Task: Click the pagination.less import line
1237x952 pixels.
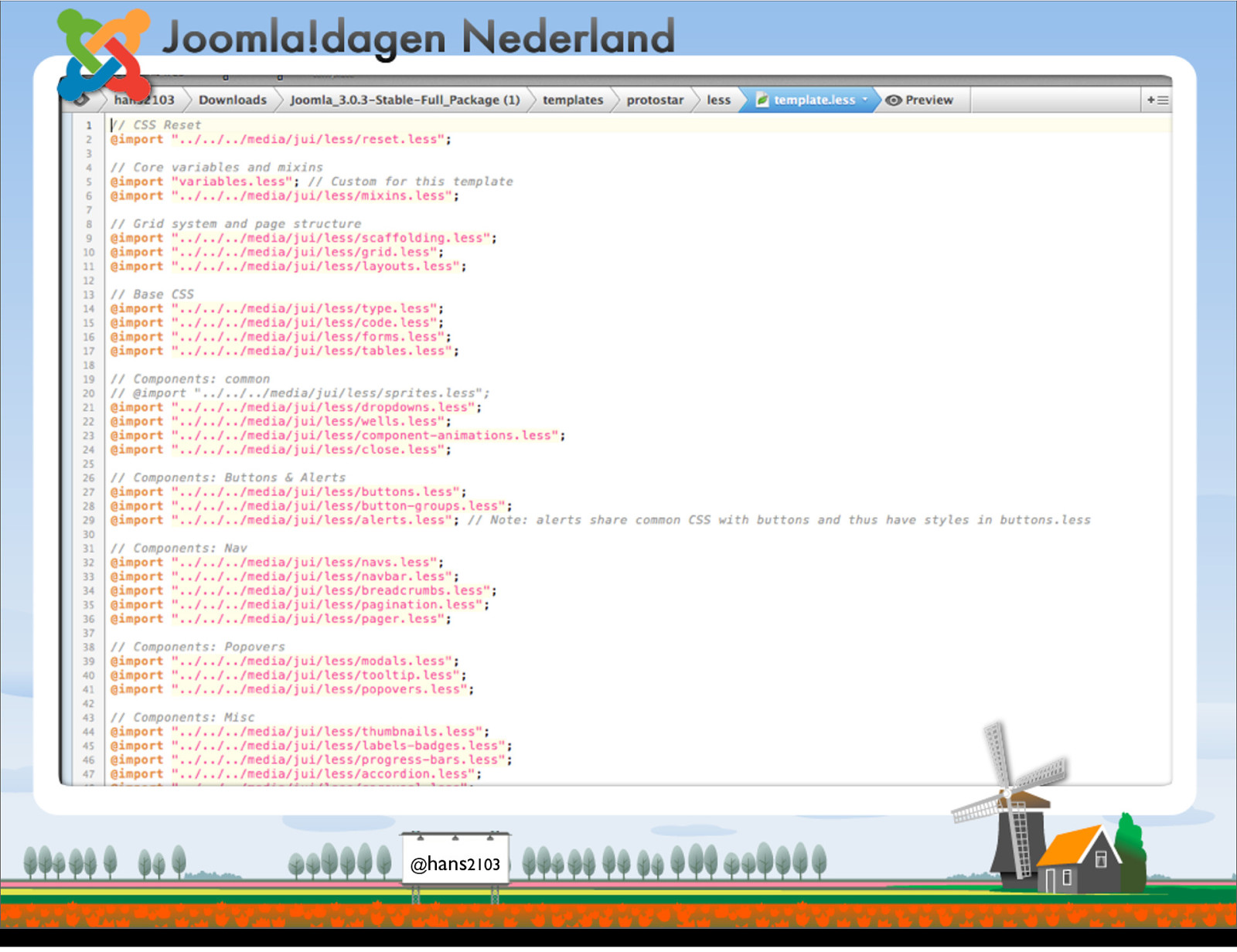Action: tap(300, 605)
